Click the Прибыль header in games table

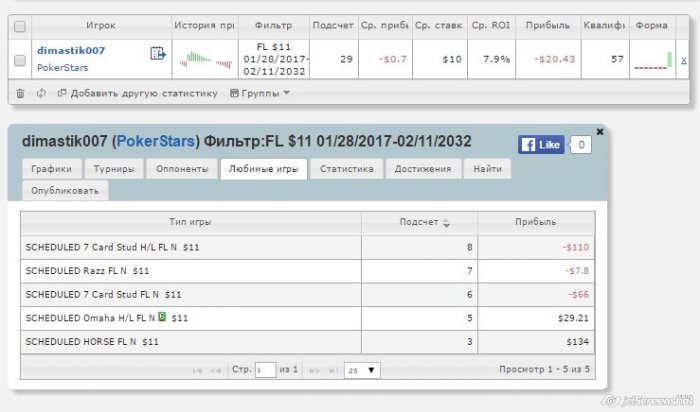536,222
